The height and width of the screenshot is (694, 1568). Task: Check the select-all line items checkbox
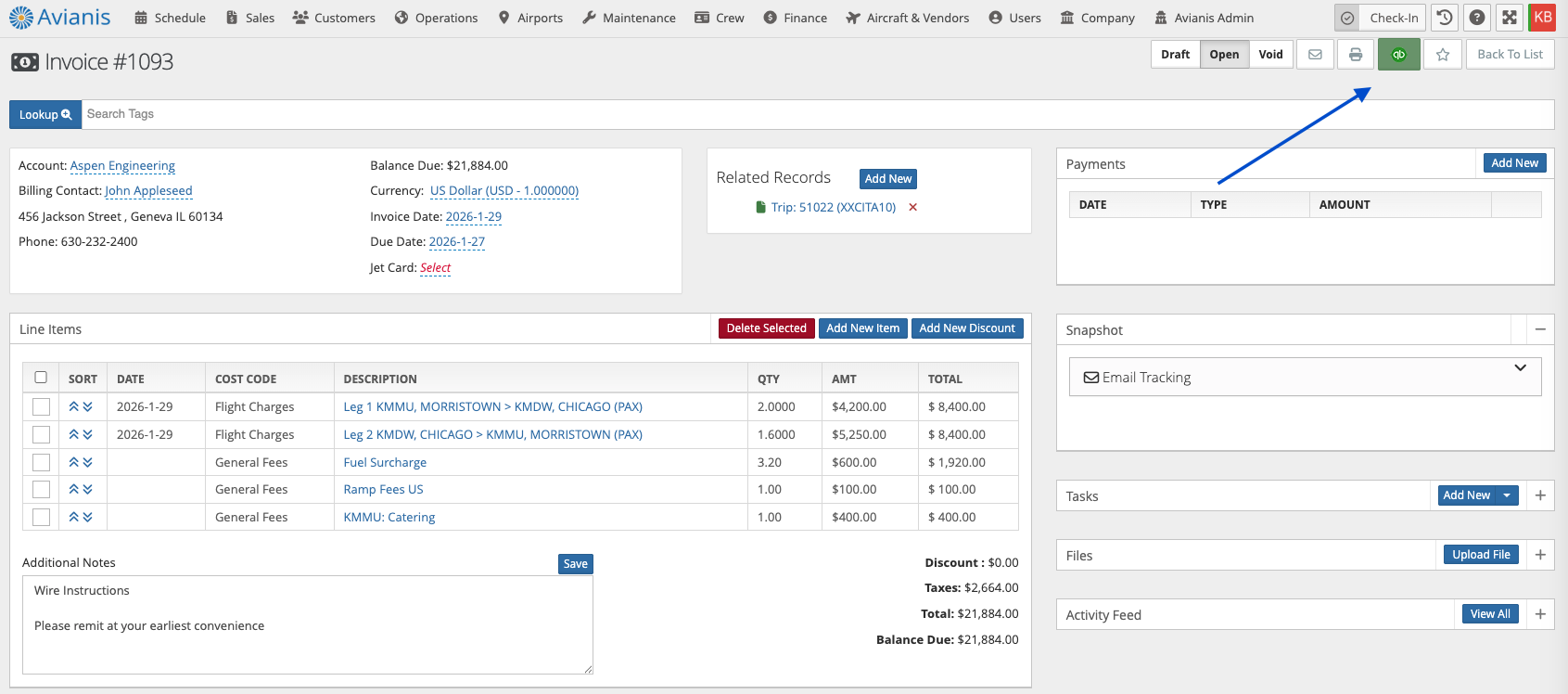(x=41, y=378)
